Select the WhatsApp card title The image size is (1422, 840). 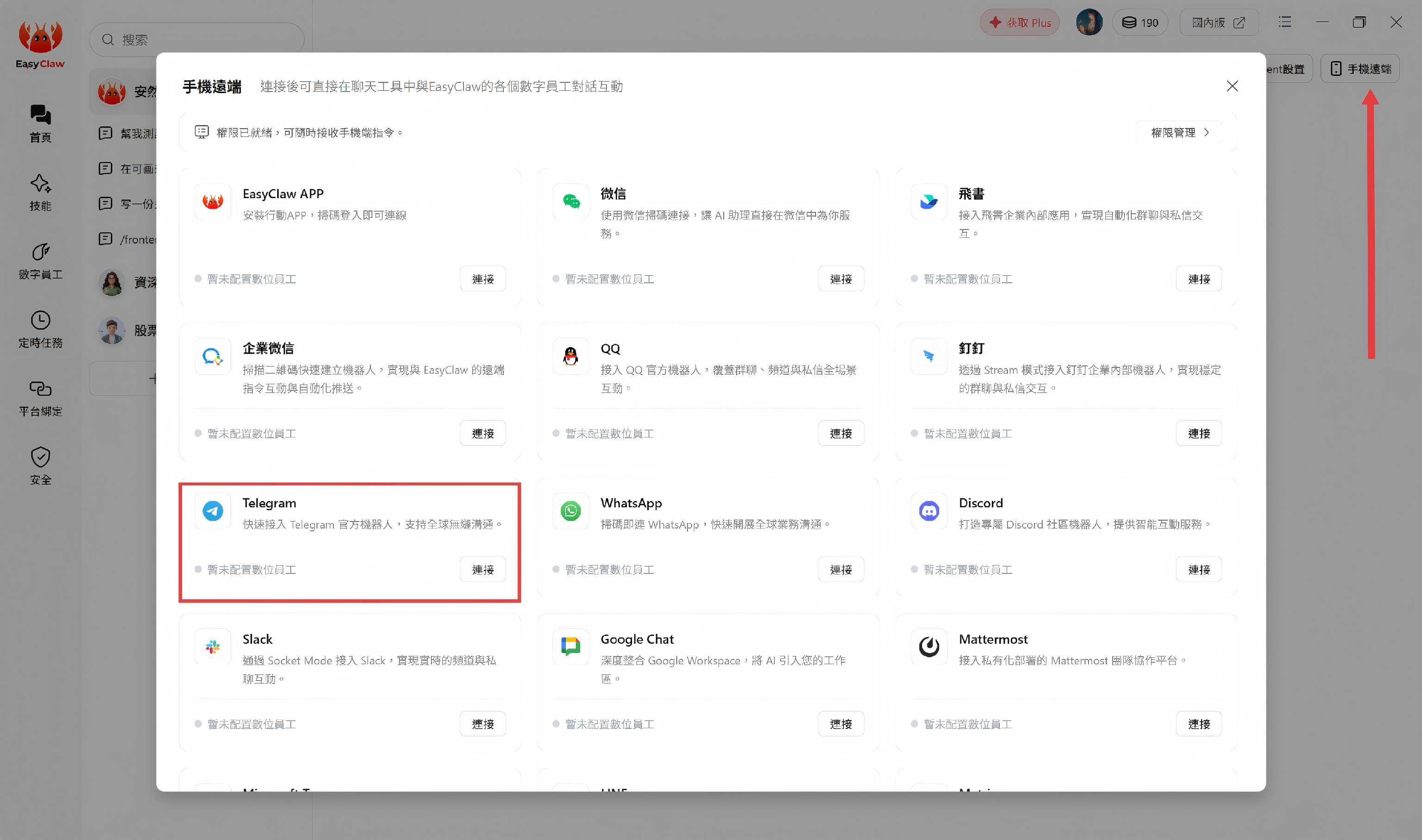(x=631, y=503)
